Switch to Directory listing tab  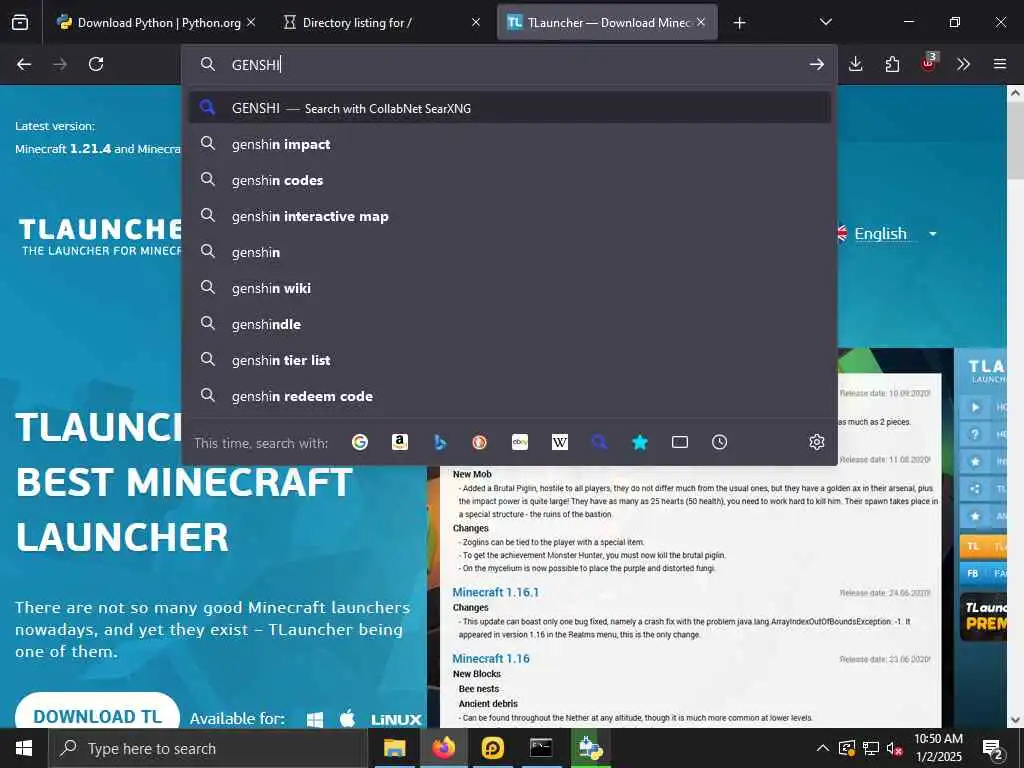point(382,22)
